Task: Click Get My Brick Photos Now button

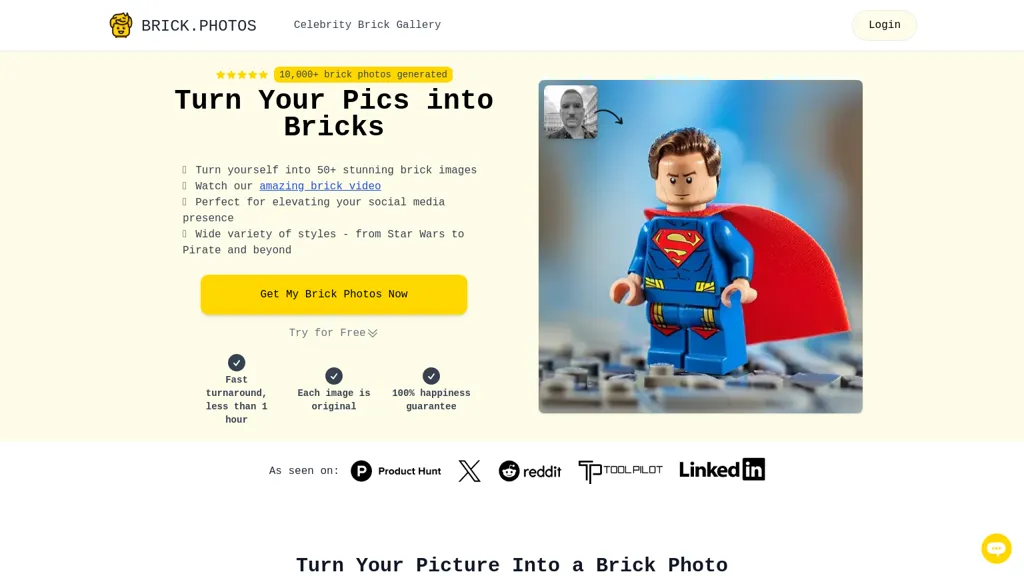Action: coord(334,295)
